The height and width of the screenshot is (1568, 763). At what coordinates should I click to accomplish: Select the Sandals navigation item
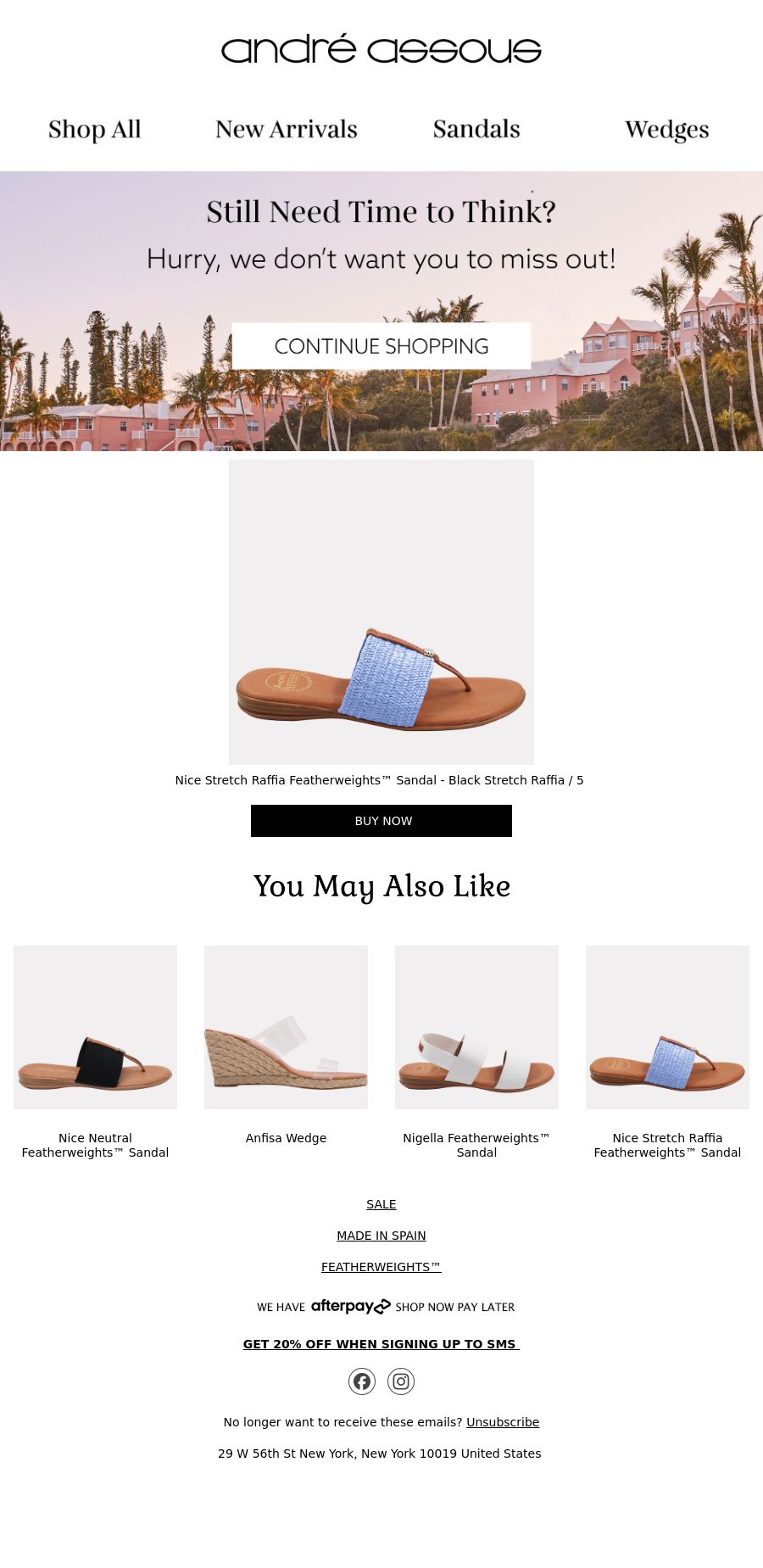click(x=476, y=130)
